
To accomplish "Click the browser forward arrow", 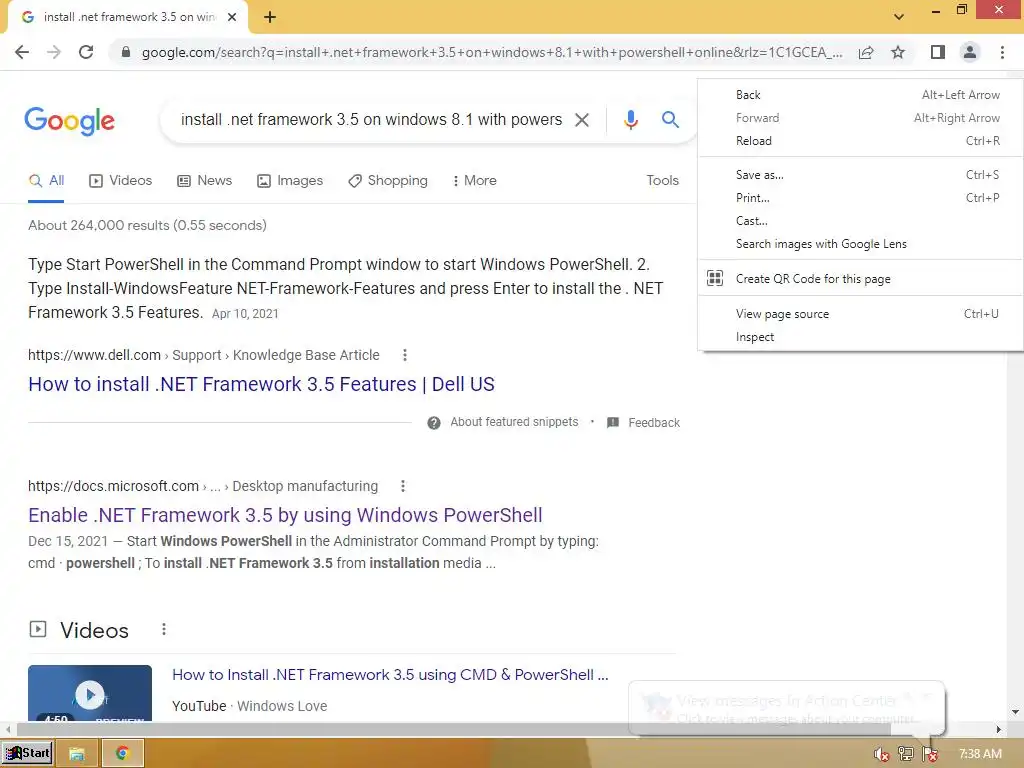I will [54, 52].
